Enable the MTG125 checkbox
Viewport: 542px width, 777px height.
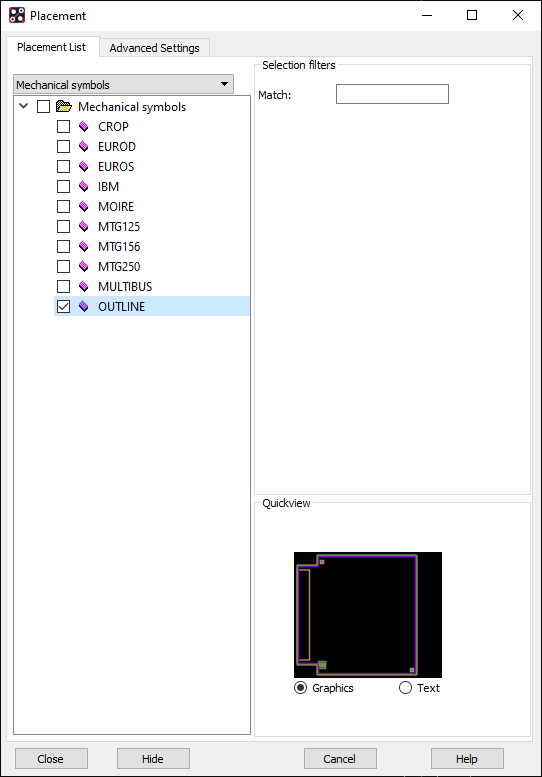(x=63, y=226)
